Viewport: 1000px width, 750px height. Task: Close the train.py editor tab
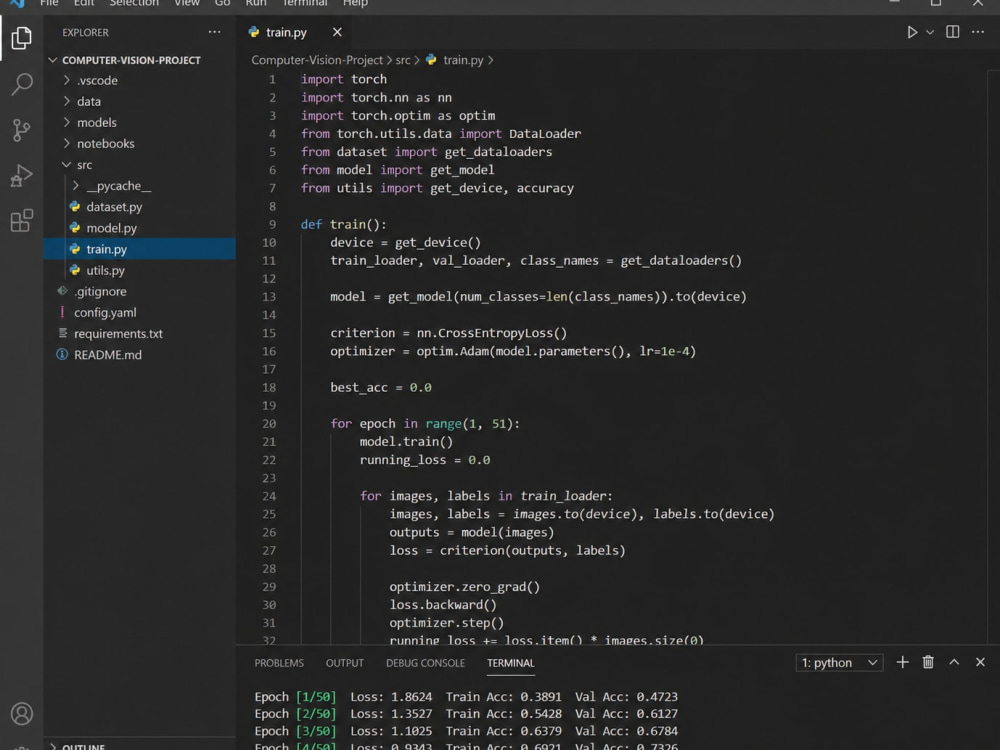(x=337, y=32)
